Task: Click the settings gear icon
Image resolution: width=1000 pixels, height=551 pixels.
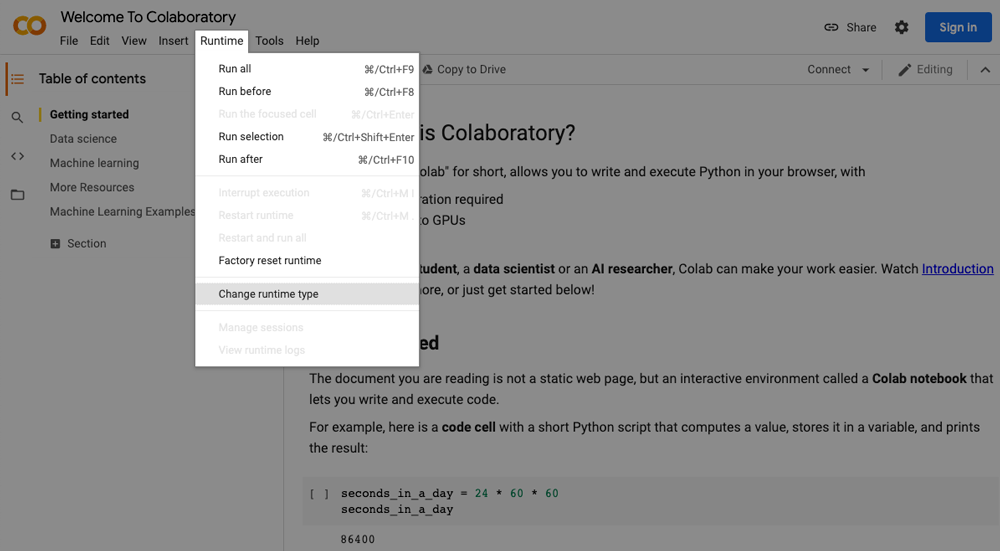Action: (901, 27)
